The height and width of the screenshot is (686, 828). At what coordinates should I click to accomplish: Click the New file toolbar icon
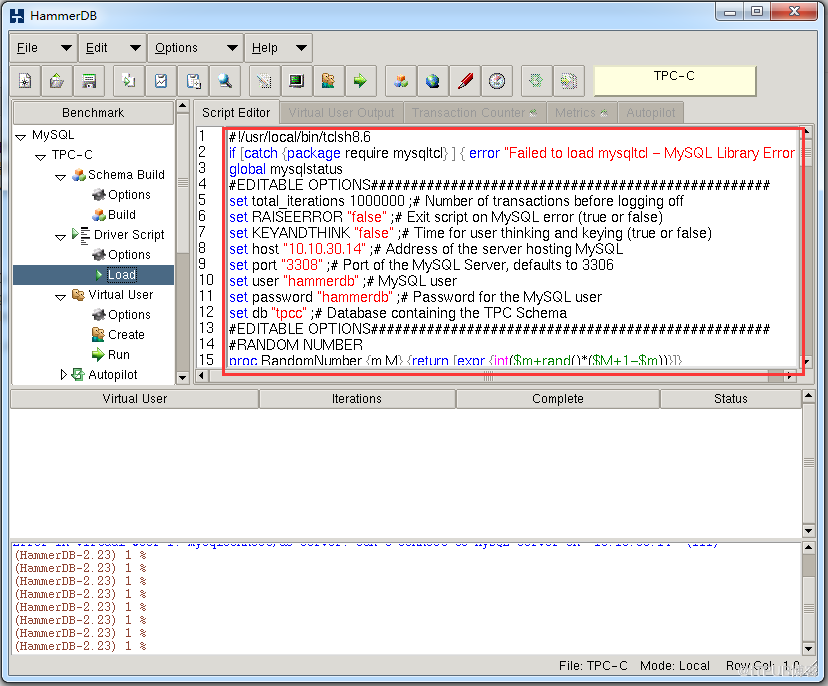(x=25, y=81)
